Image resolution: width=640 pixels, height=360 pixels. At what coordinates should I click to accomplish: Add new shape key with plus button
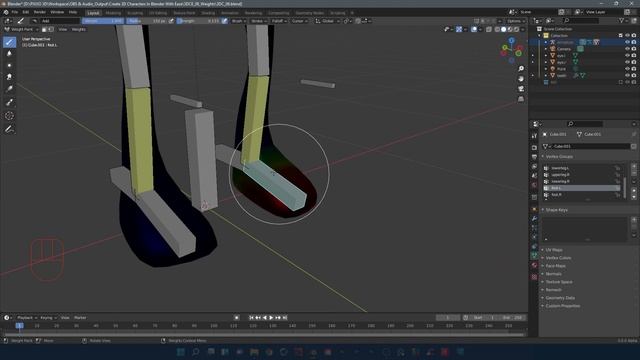coord(634,220)
